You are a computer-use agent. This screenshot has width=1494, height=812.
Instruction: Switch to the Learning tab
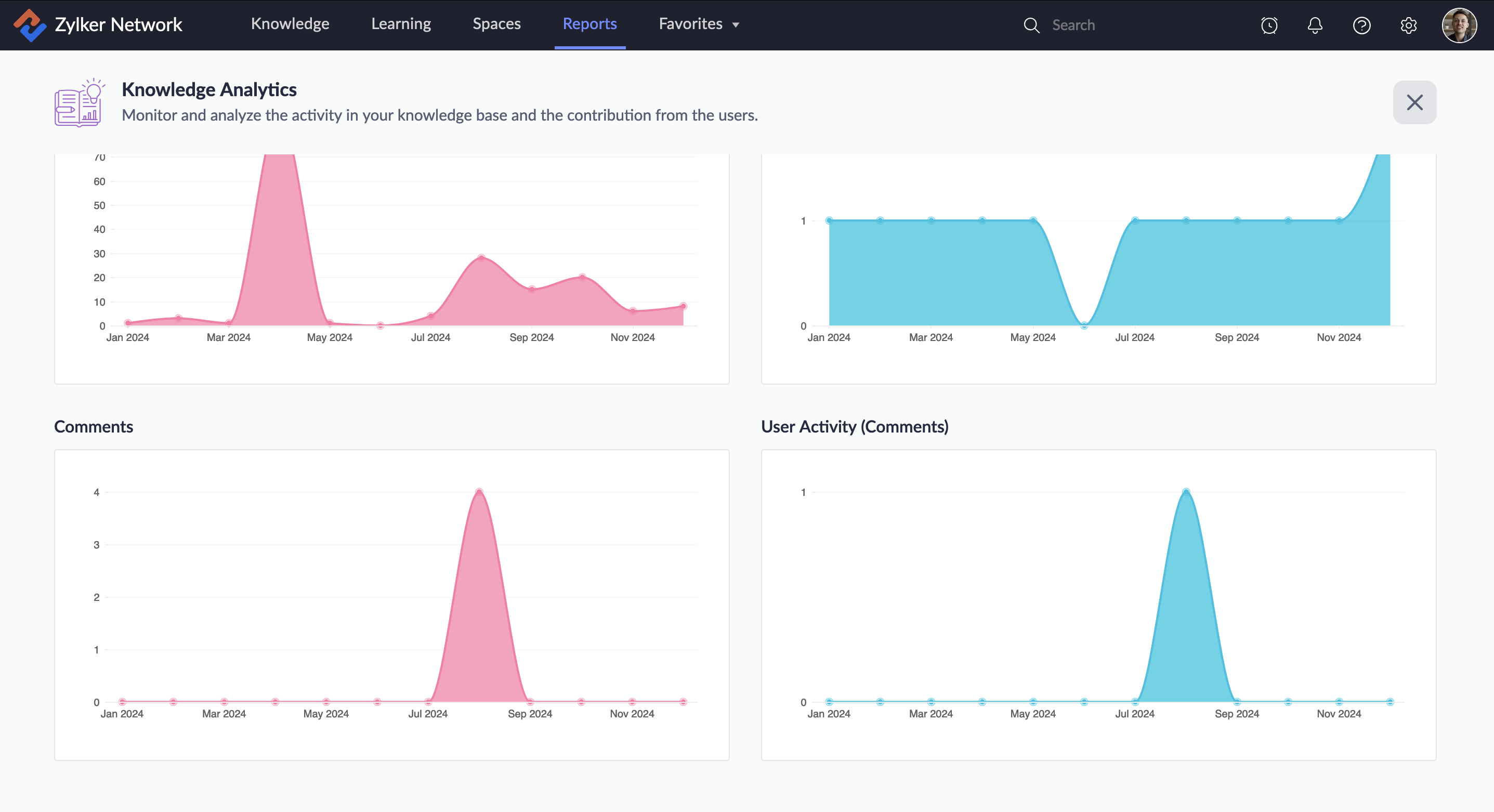401,24
